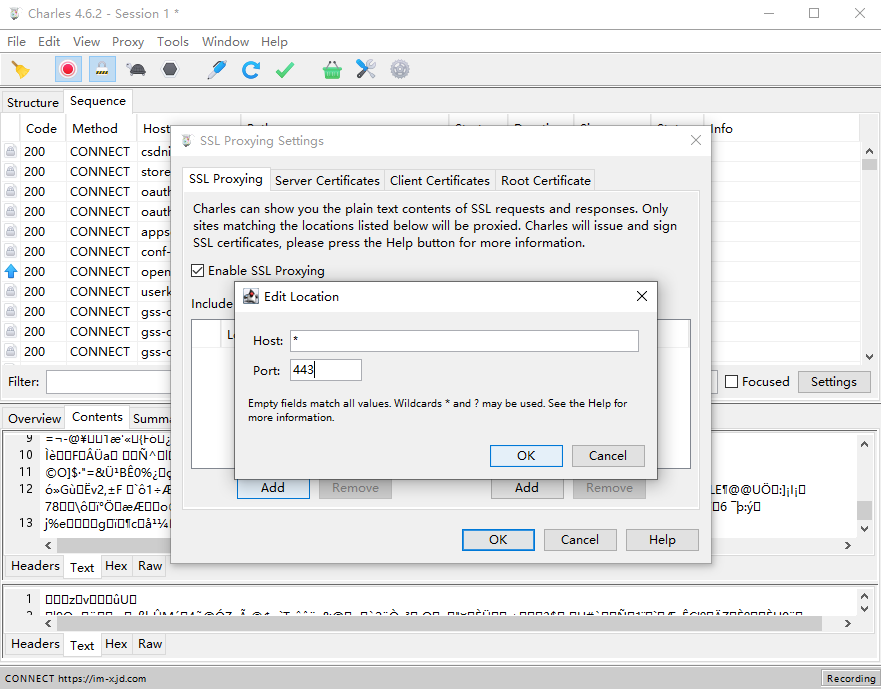Click lock icon of userk CONNECT row
This screenshot has height=689, width=881.
10,291
